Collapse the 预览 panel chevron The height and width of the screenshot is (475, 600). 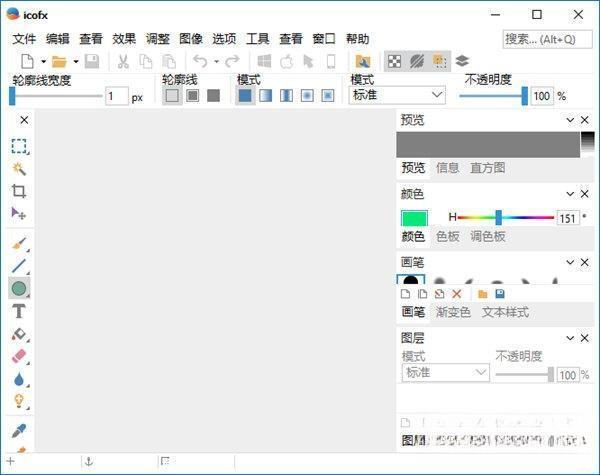click(570, 120)
